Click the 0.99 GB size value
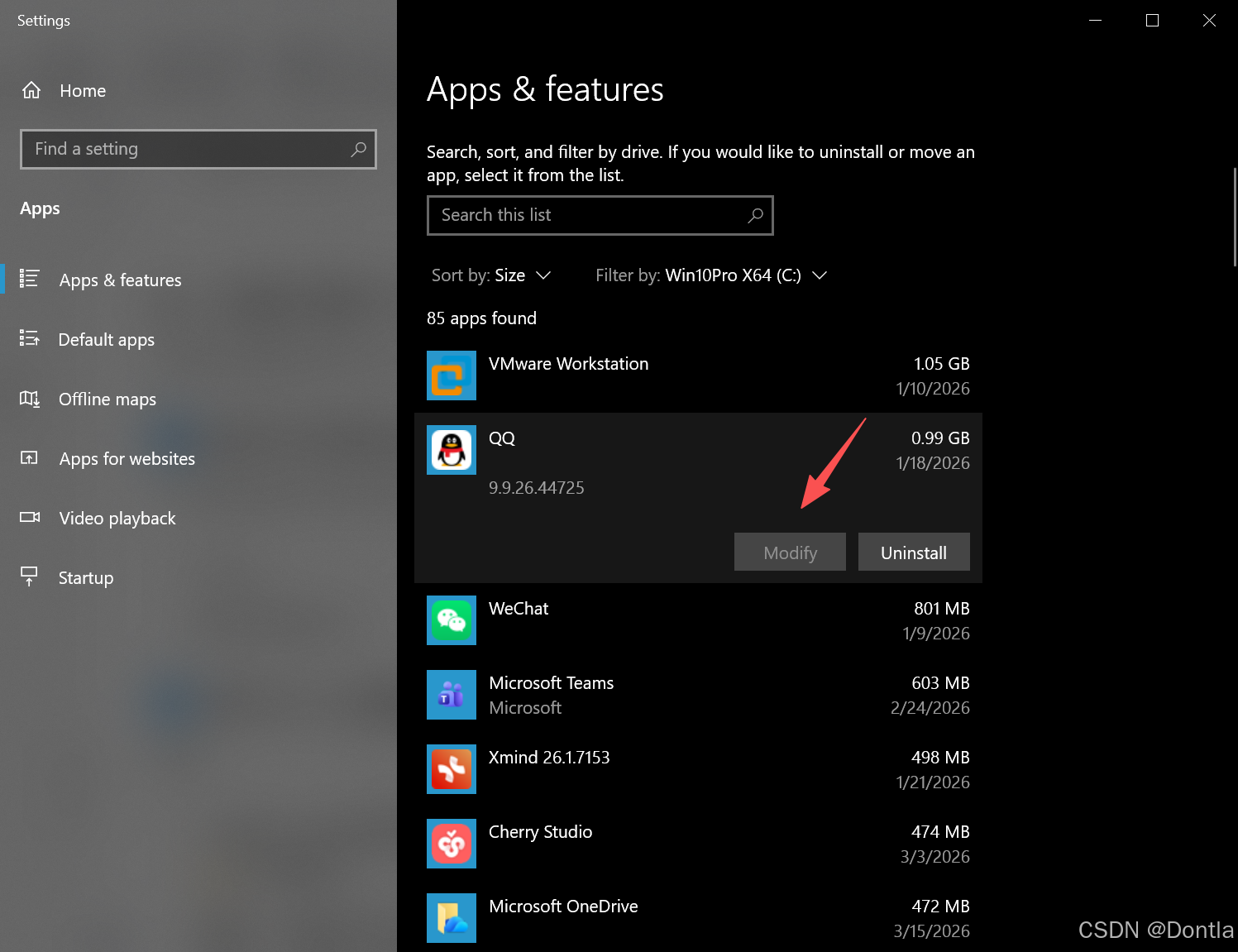Screen dimensions: 1238x952 coord(940,438)
